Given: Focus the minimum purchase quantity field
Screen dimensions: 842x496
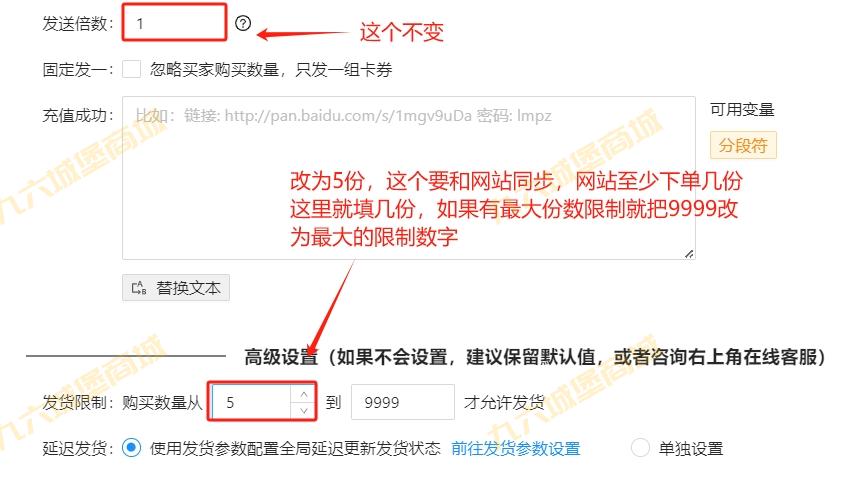Looking at the screenshot, I should coord(251,402).
